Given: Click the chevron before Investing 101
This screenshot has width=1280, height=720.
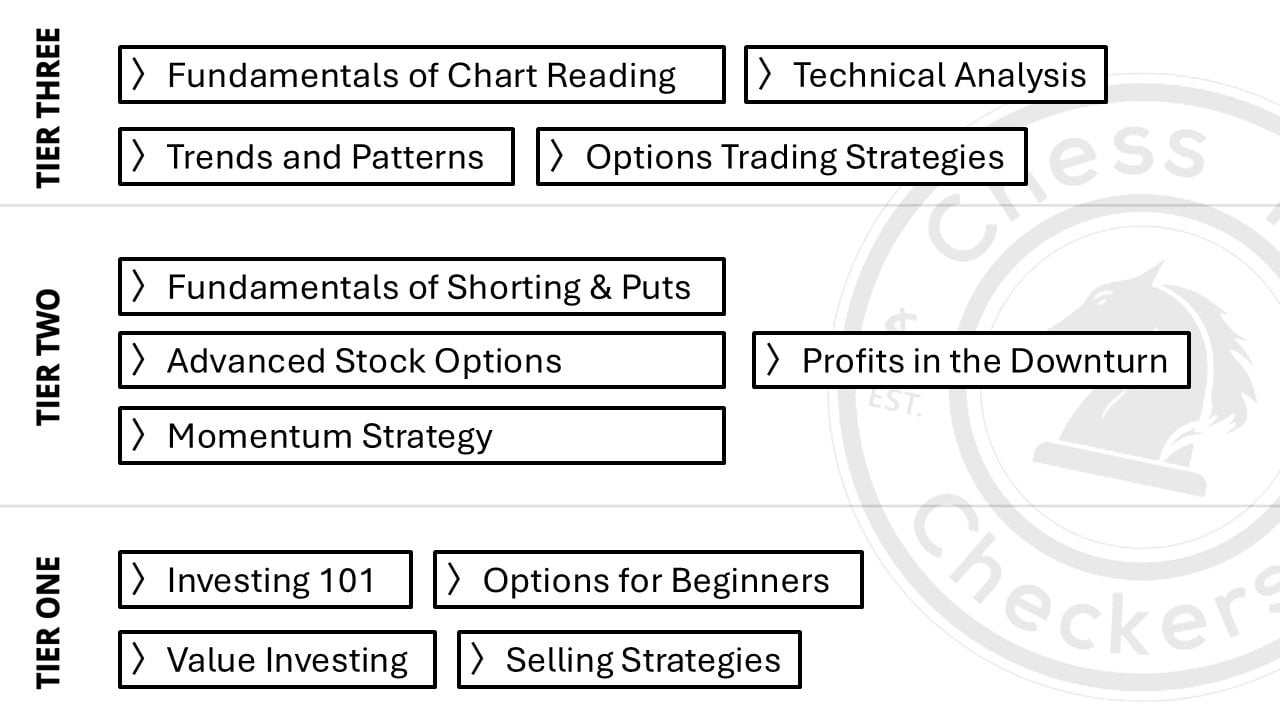Looking at the screenshot, I should click(139, 580).
